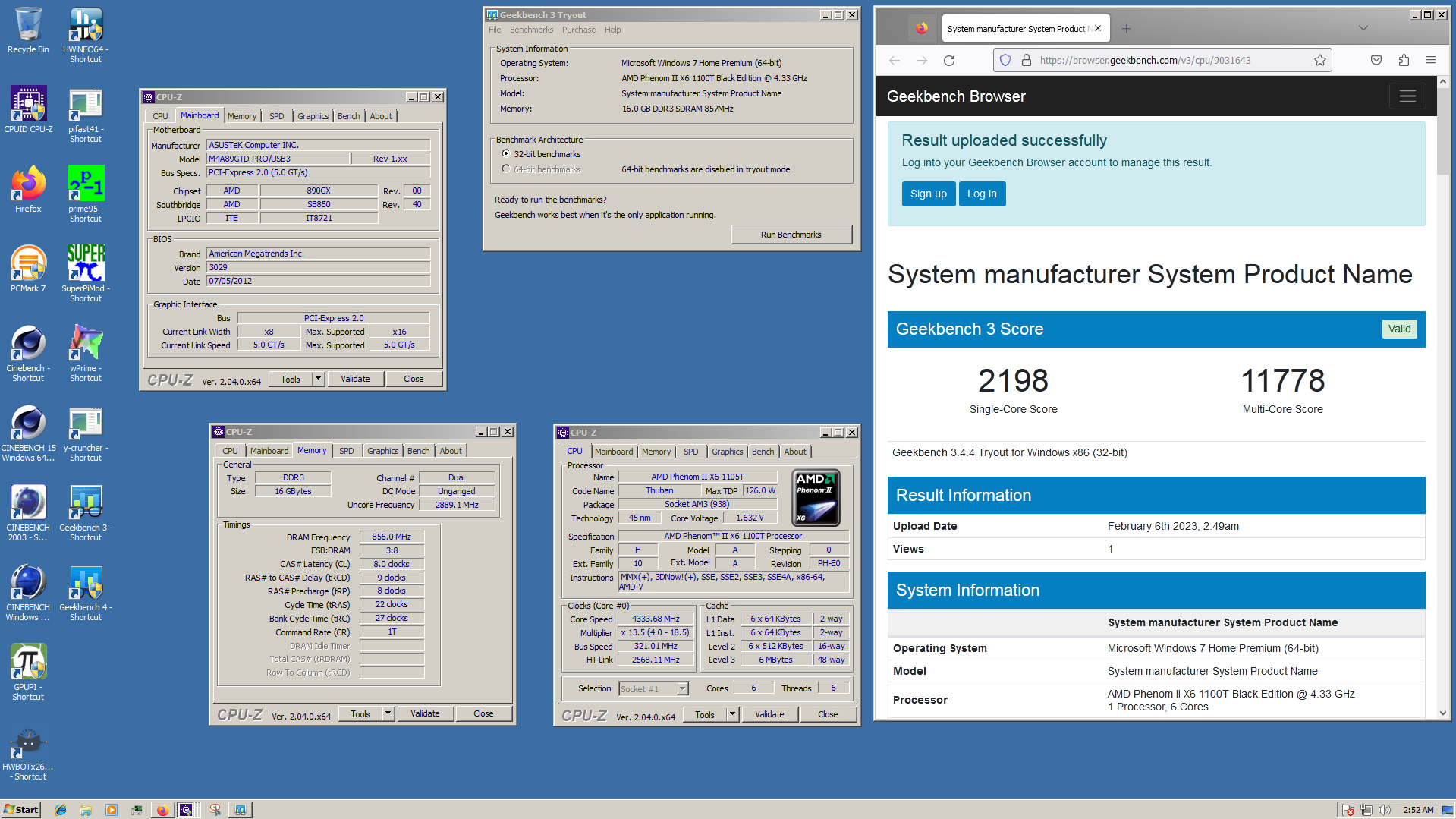1456x819 pixels.
Task: Open Internet Explorer from the taskbar
Action: [x=61, y=810]
